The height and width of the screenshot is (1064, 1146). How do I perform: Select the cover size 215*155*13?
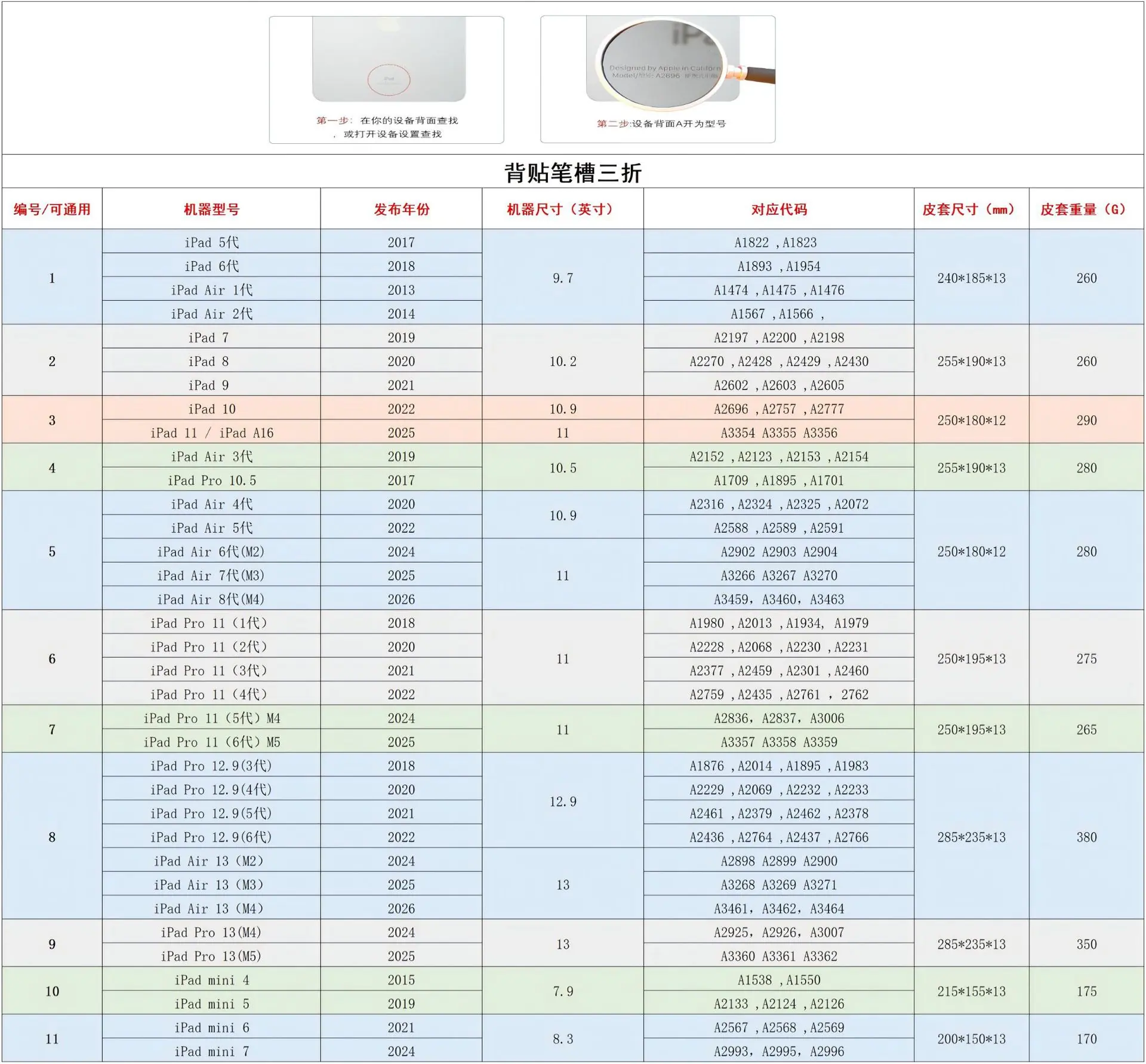[x=972, y=991]
